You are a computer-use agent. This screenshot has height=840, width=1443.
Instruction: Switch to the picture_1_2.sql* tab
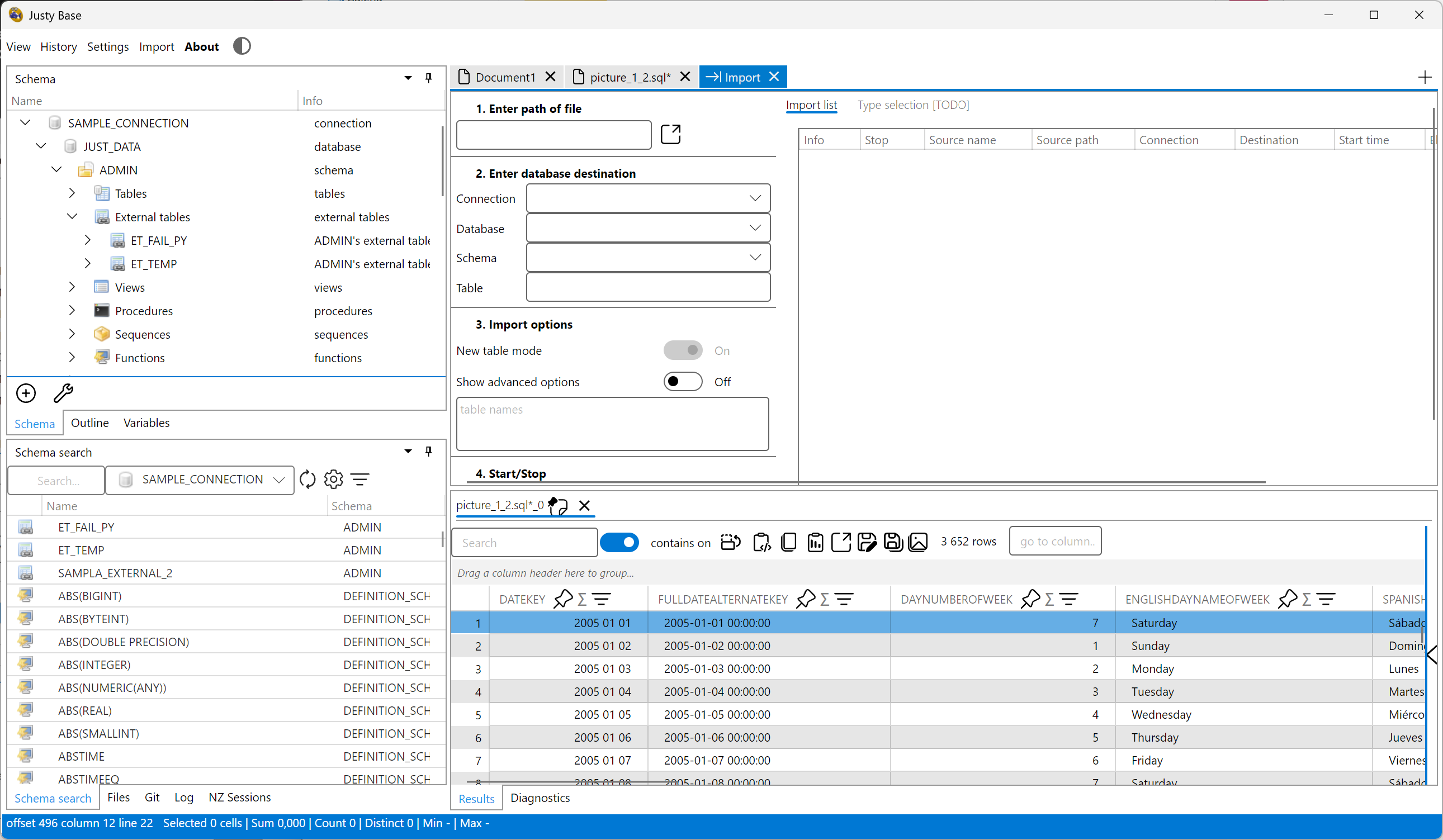click(x=630, y=77)
